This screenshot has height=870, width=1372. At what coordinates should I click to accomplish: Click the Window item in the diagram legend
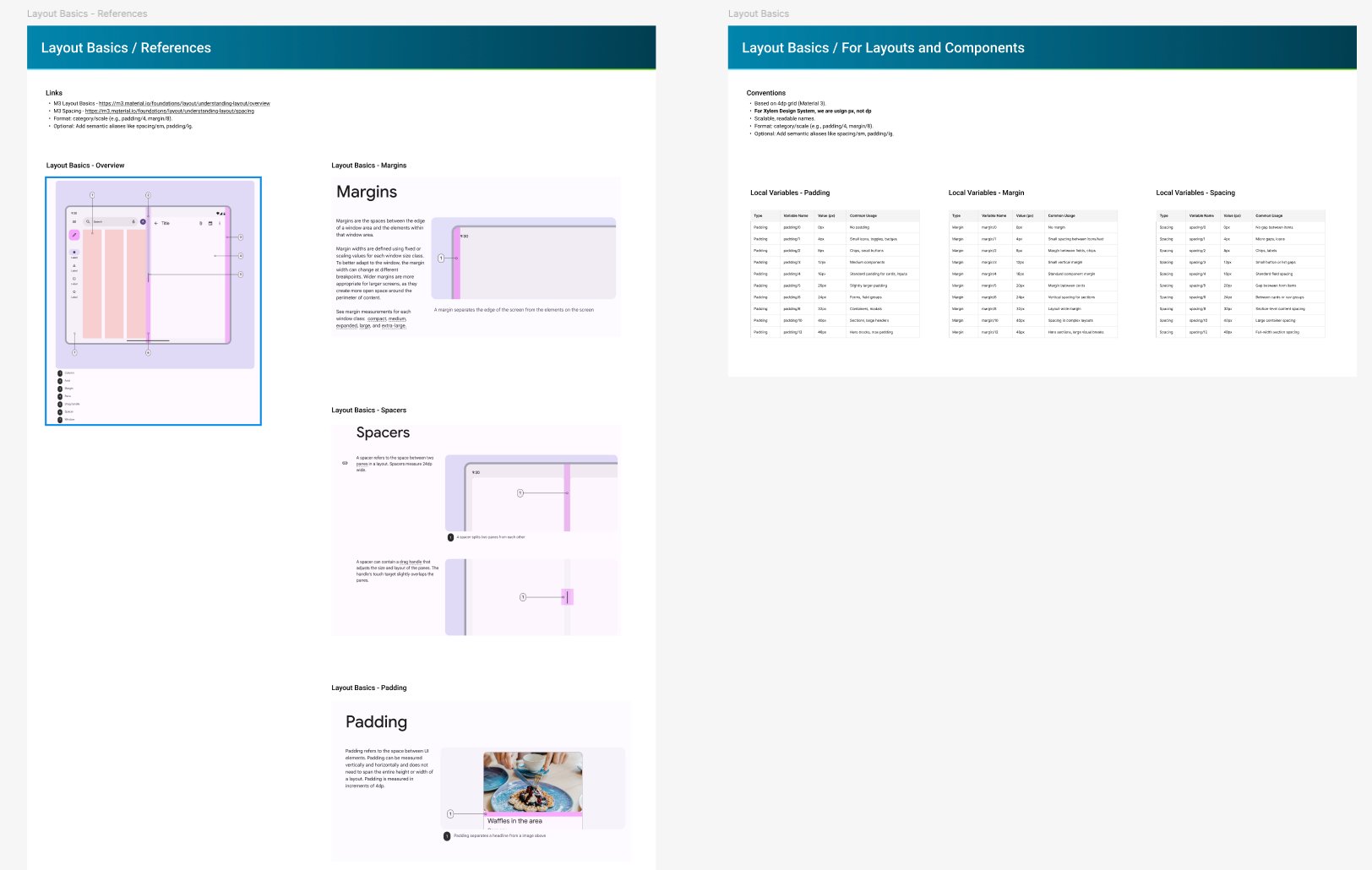[x=68, y=419]
